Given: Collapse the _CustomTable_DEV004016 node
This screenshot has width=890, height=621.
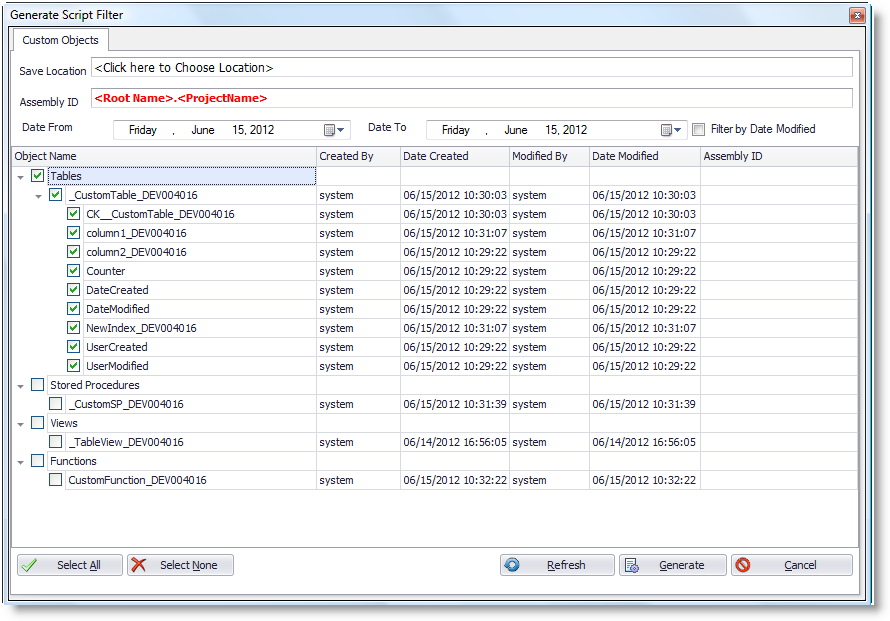Looking at the screenshot, I should (x=39, y=196).
